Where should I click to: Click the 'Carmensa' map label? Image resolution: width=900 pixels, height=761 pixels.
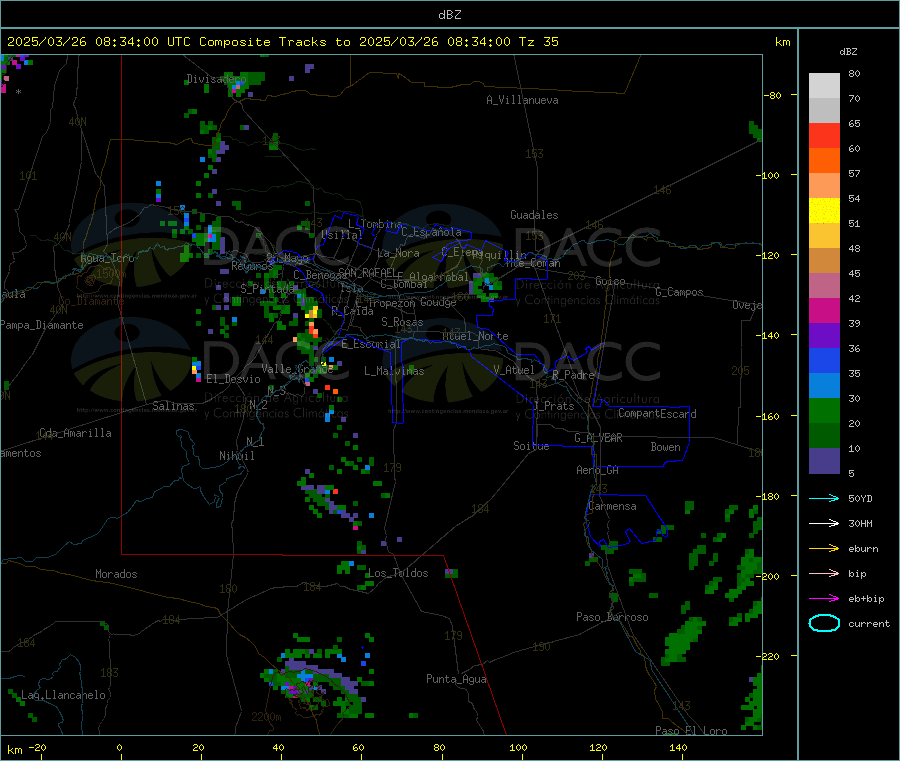point(612,506)
